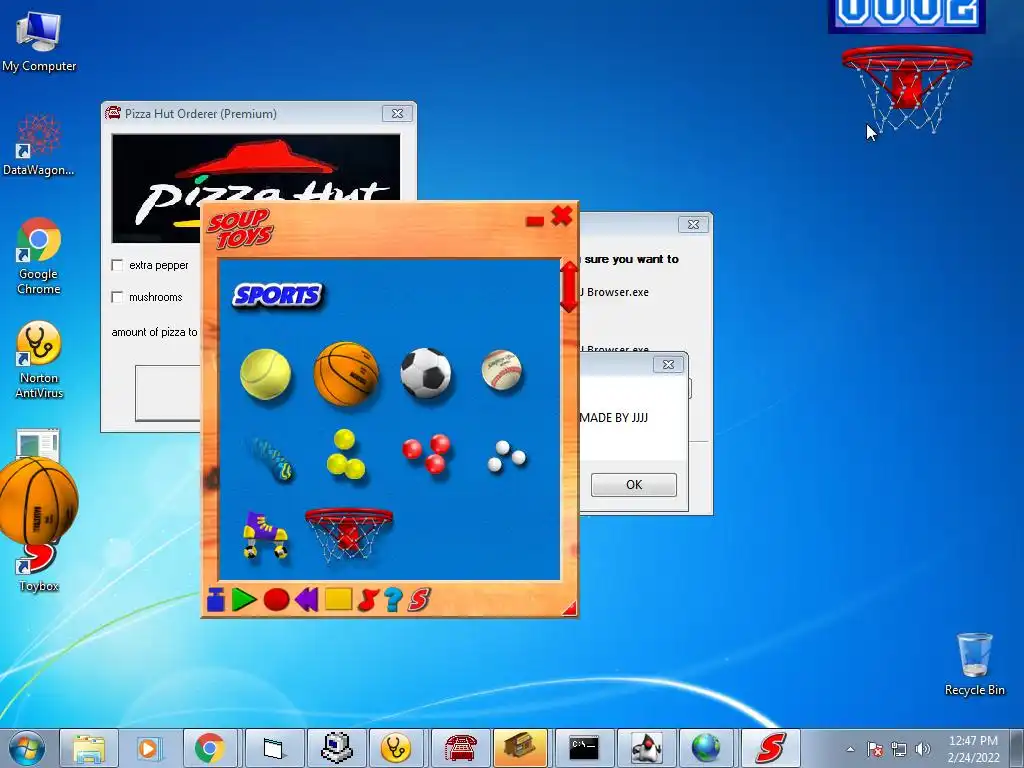Switch to the Command Prompt taskbar item

pos(584,748)
